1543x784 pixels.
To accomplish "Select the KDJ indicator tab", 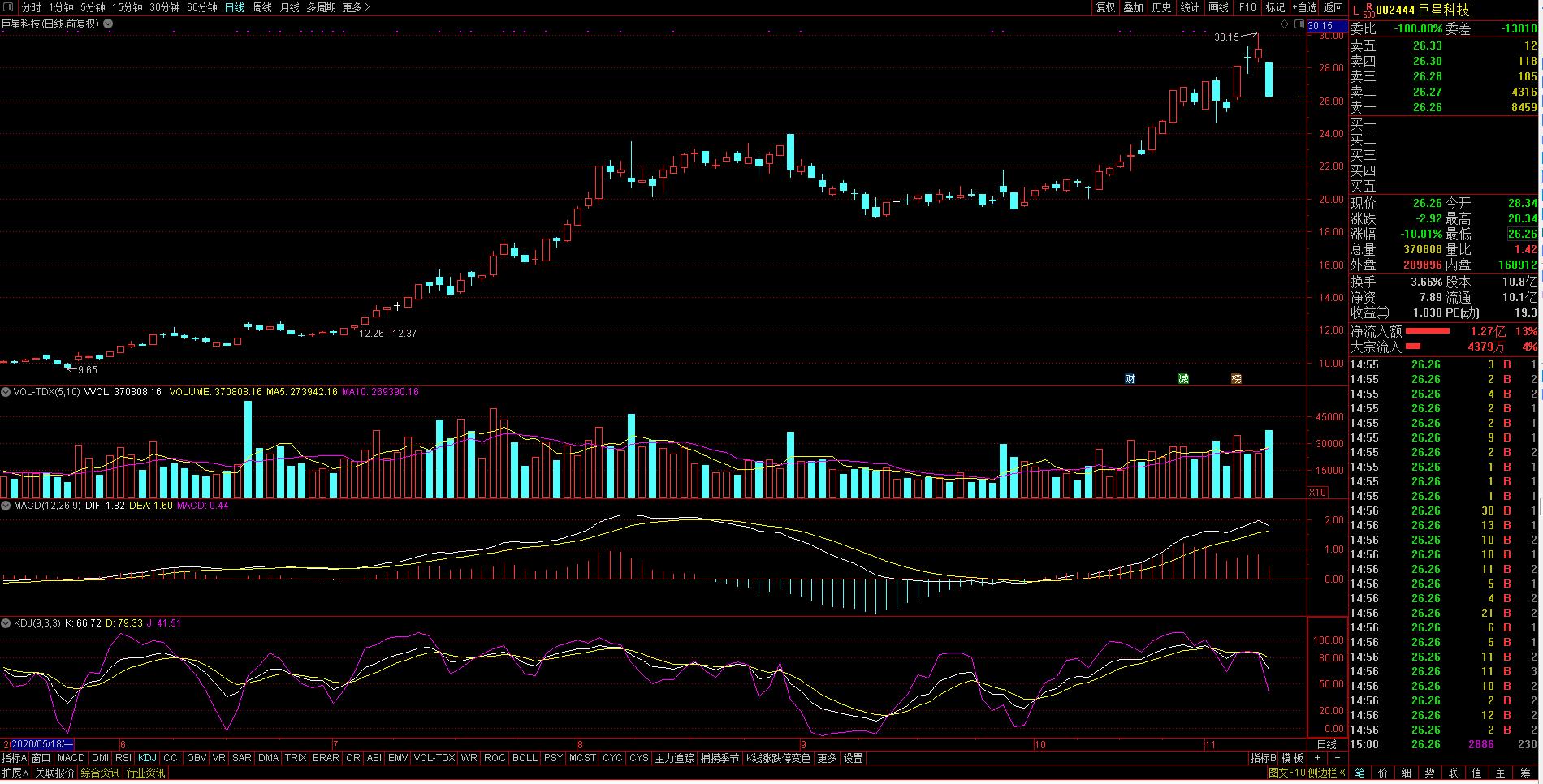I will click(x=147, y=758).
